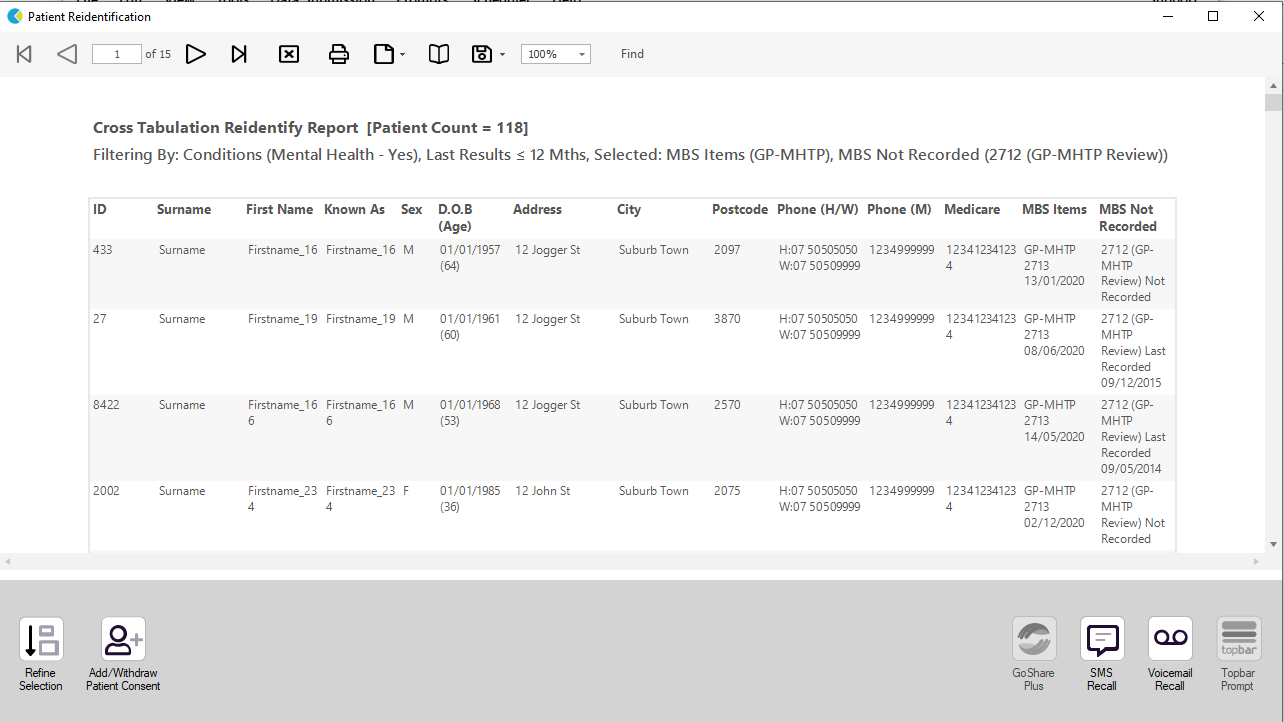Image resolution: width=1284 pixels, height=722 pixels.
Task: Click the report title text
Action: pos(311,128)
